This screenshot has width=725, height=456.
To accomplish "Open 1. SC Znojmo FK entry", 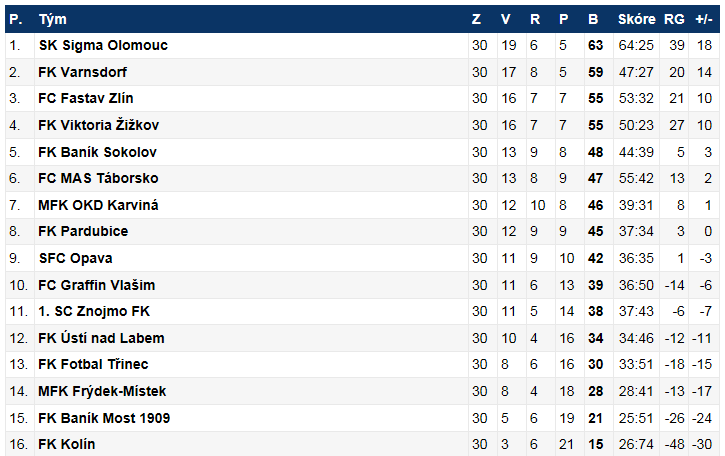I will [94, 311].
